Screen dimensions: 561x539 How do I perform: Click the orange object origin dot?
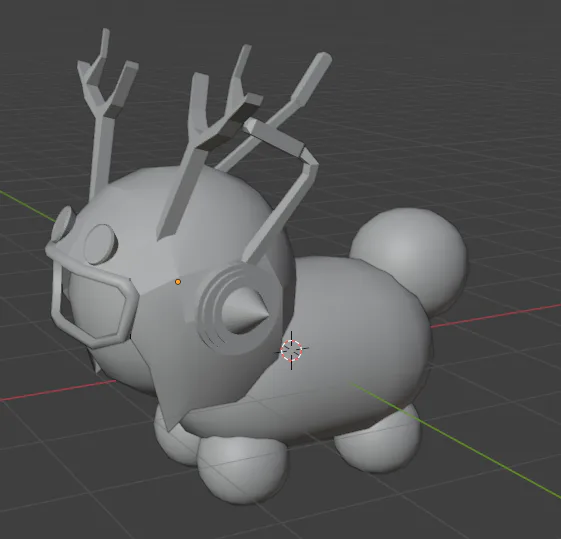coord(178,282)
